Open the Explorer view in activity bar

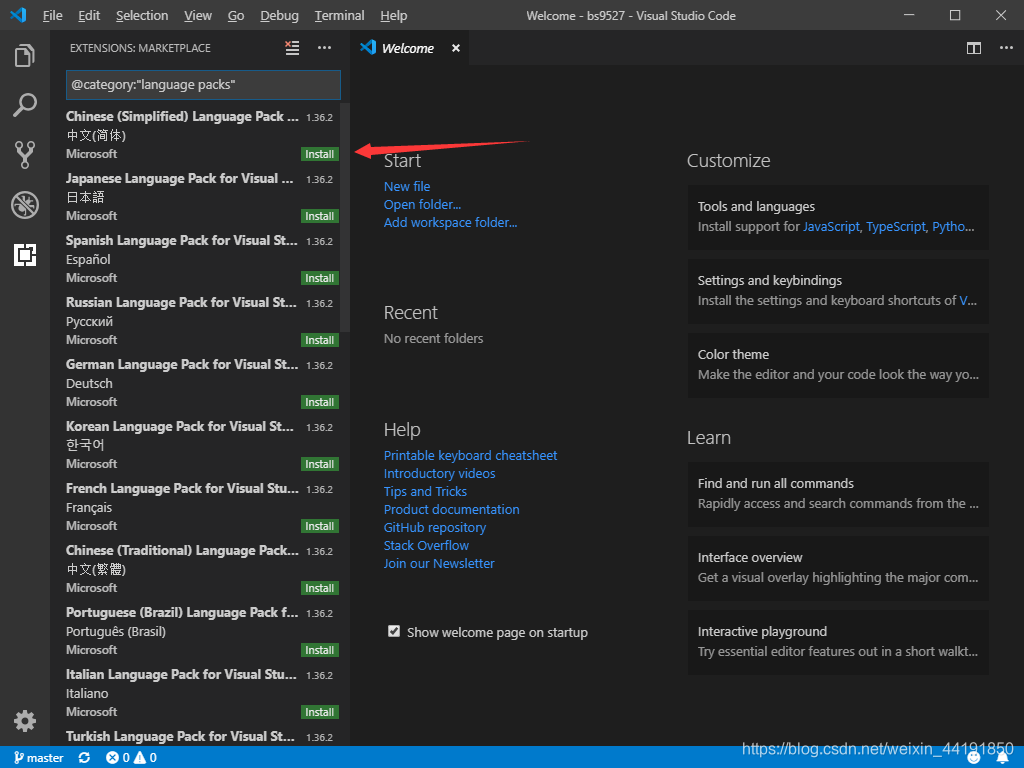coord(25,56)
